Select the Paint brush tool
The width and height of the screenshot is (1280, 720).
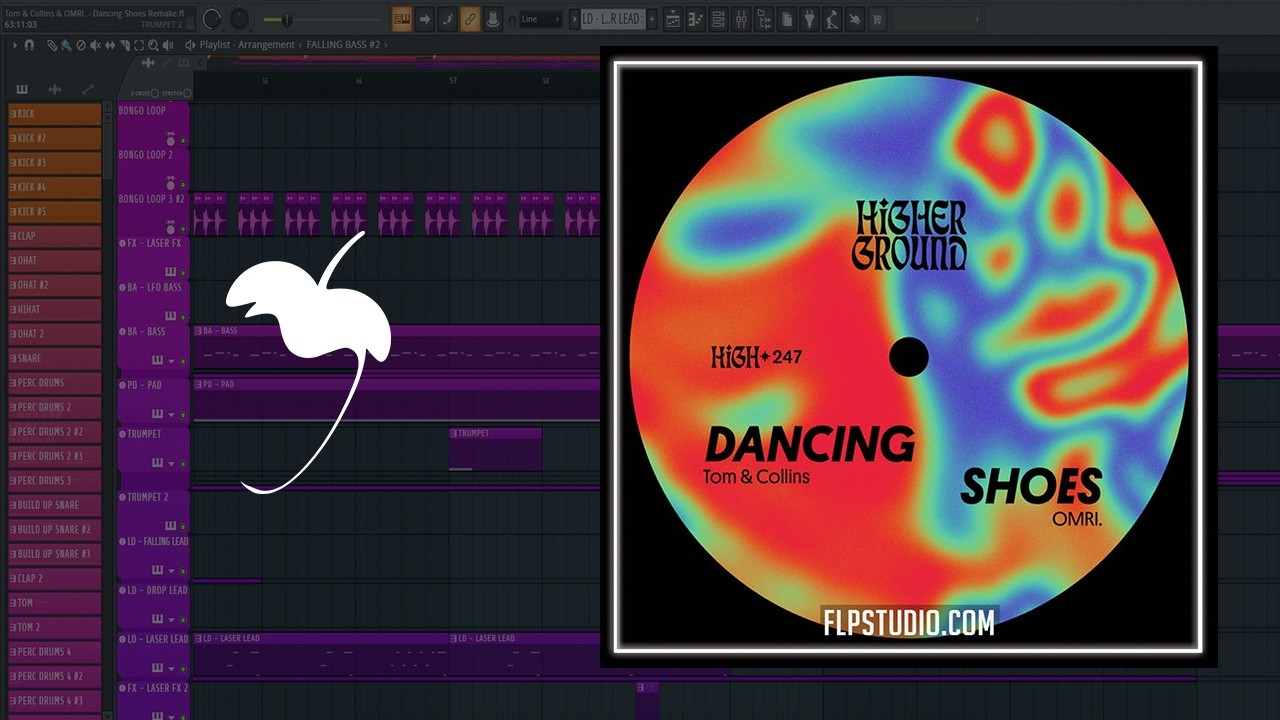66,45
